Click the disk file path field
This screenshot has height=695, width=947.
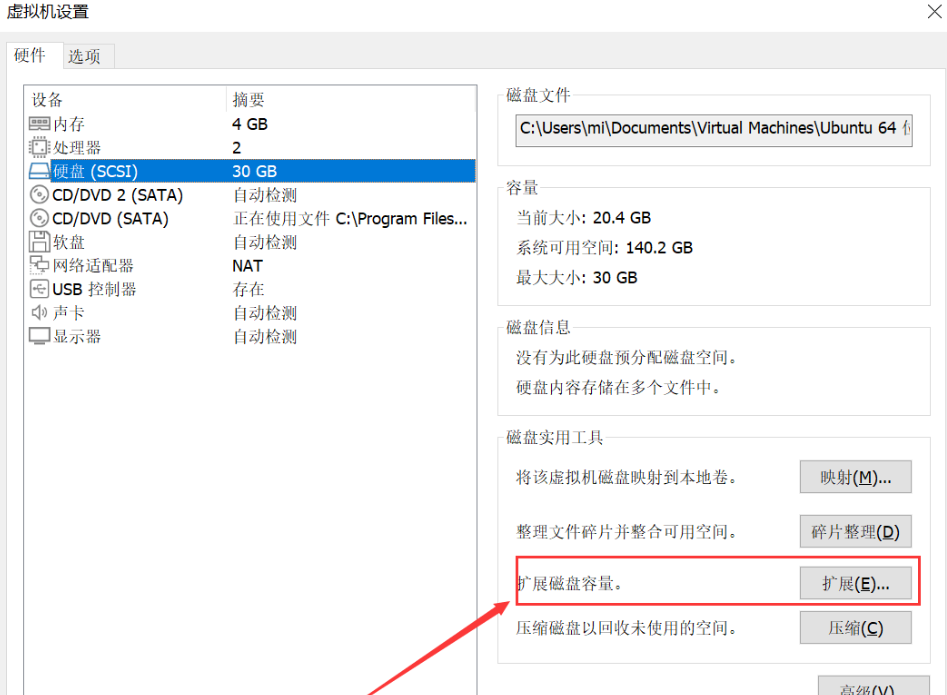[713, 129]
